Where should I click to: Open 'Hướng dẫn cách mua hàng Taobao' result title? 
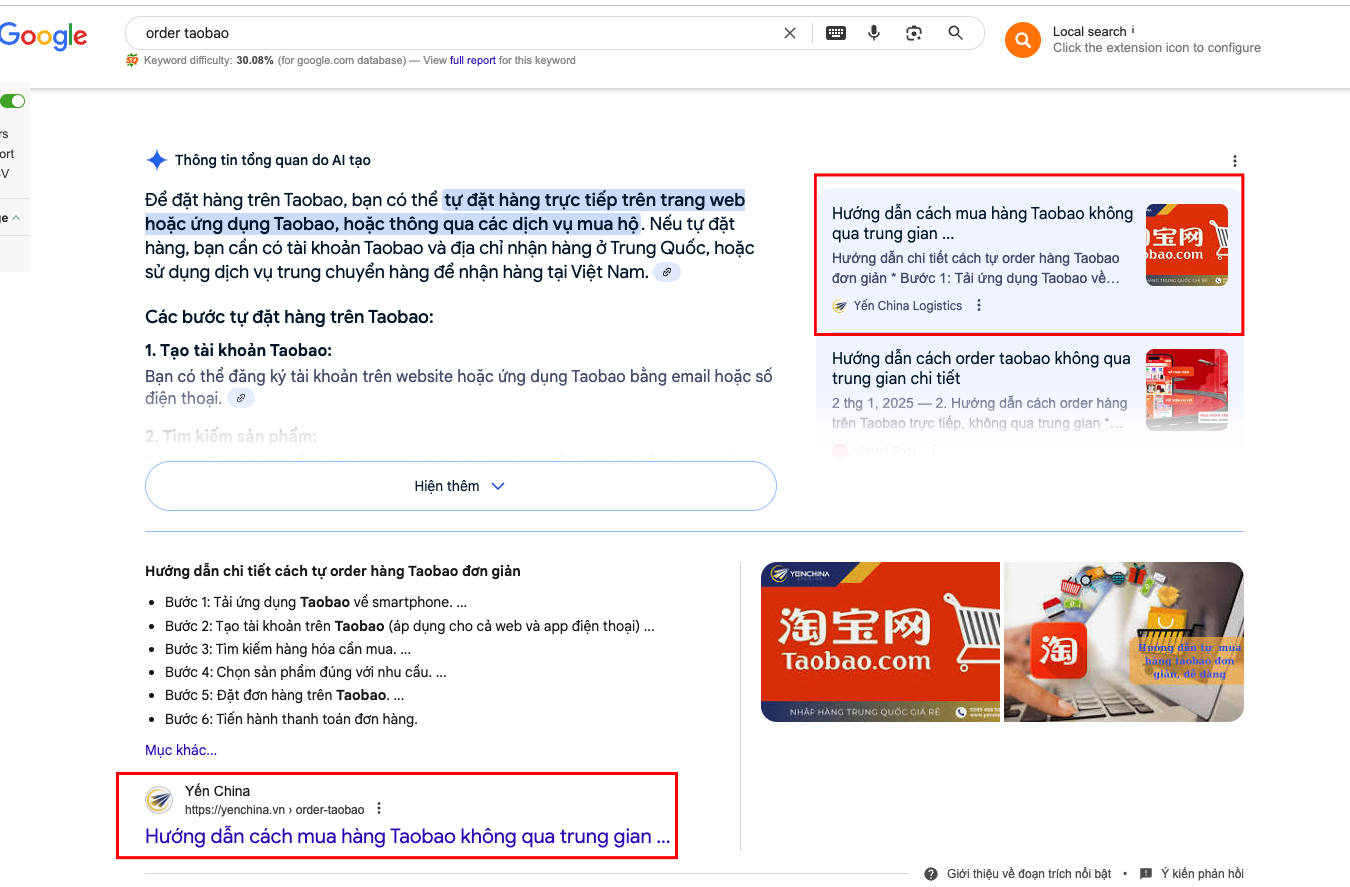pyautogui.click(x=407, y=837)
